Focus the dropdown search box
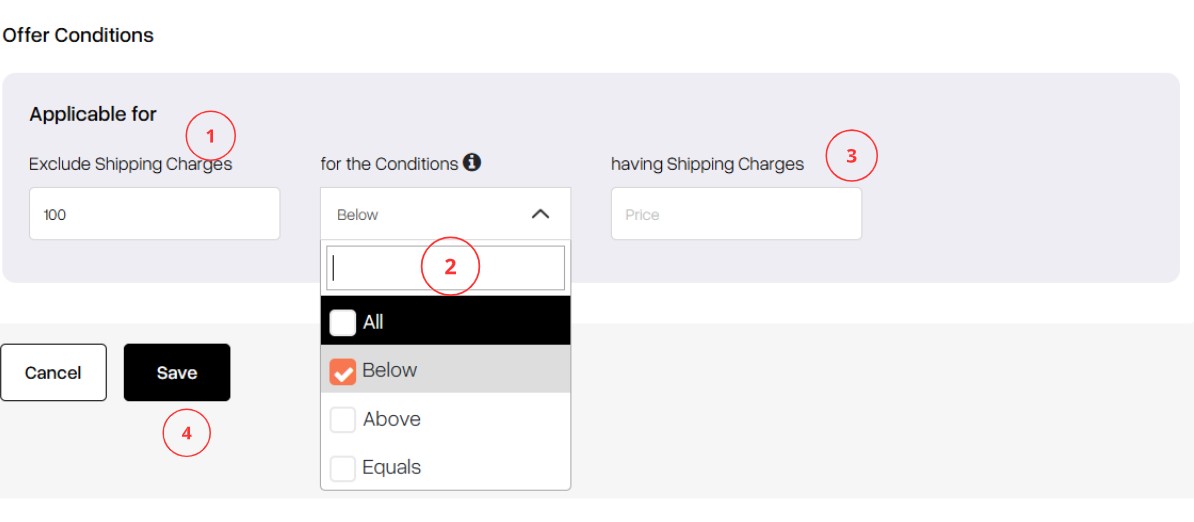The image size is (1194, 522). pos(445,268)
